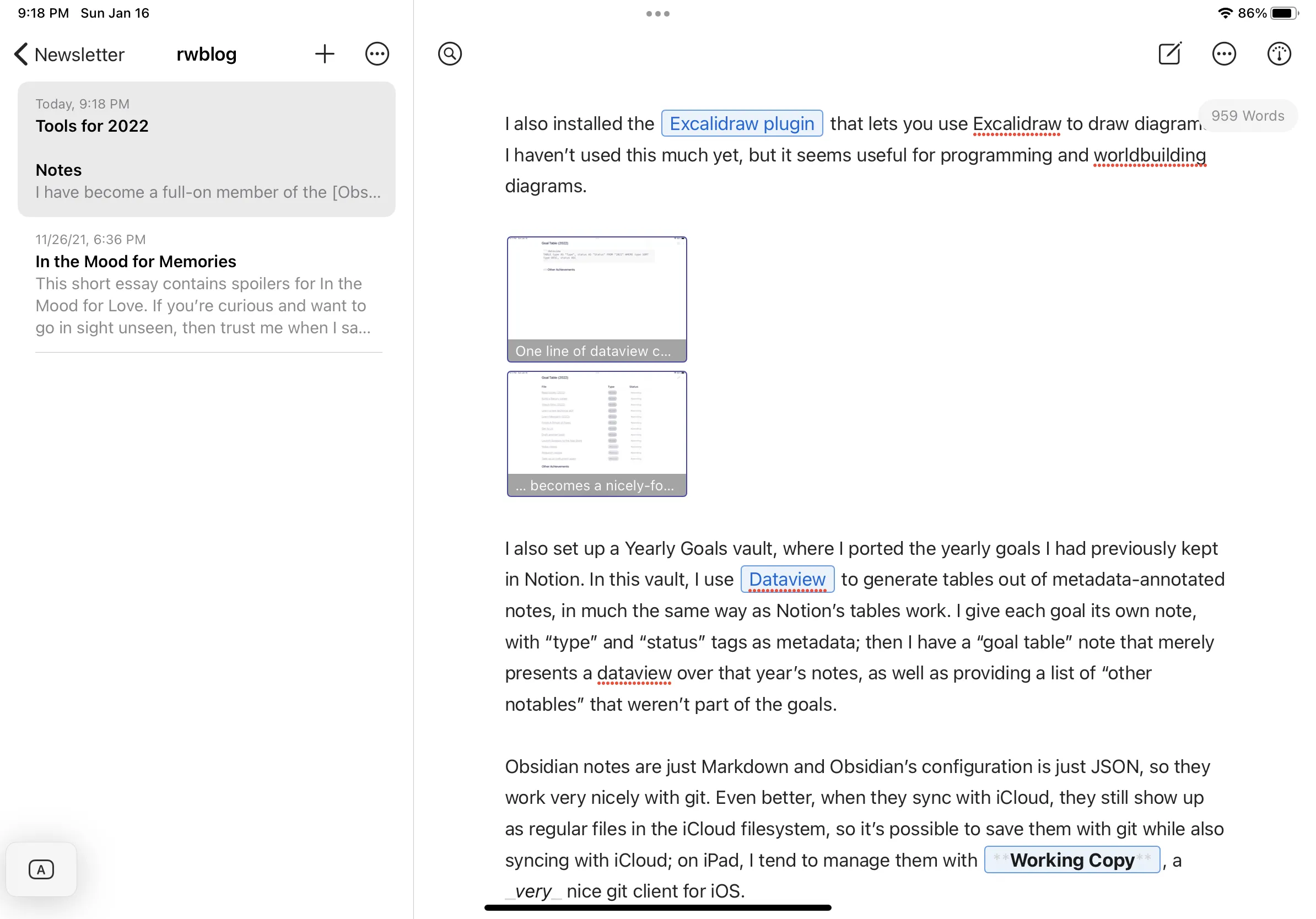Viewport: 1316px width, 919px height.
Task: Select the Tools for 2022 sheet
Action: 206,149
